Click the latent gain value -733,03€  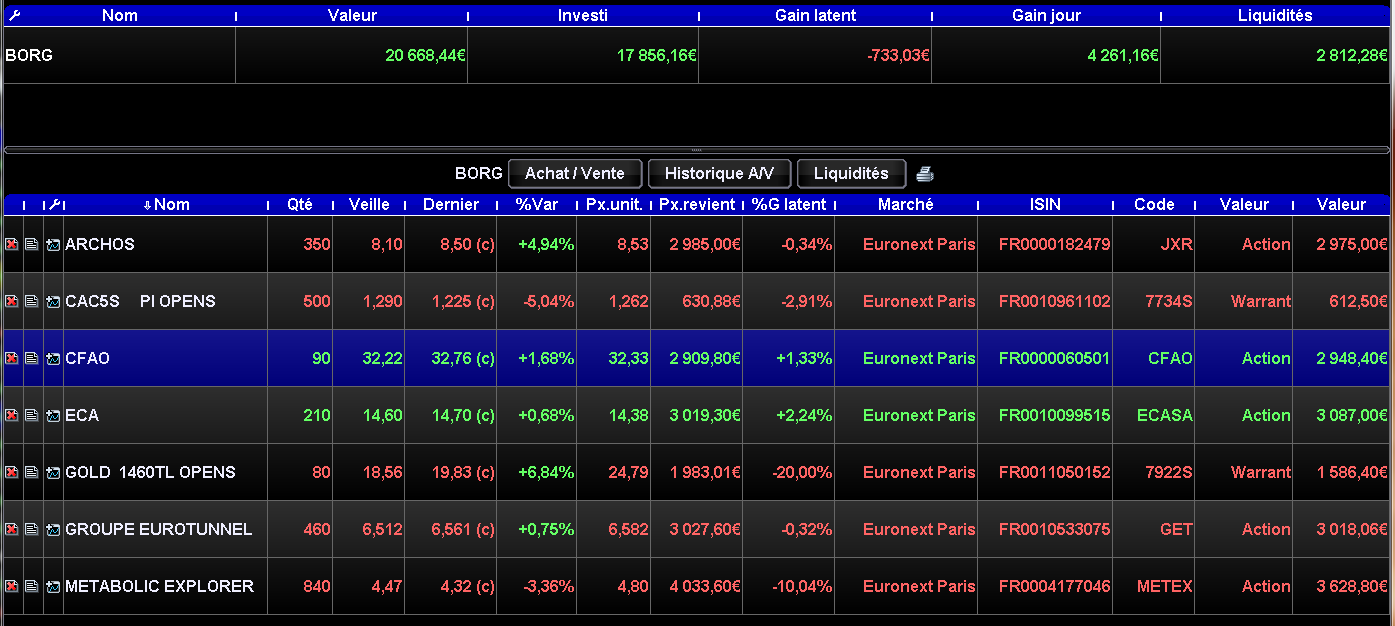899,56
